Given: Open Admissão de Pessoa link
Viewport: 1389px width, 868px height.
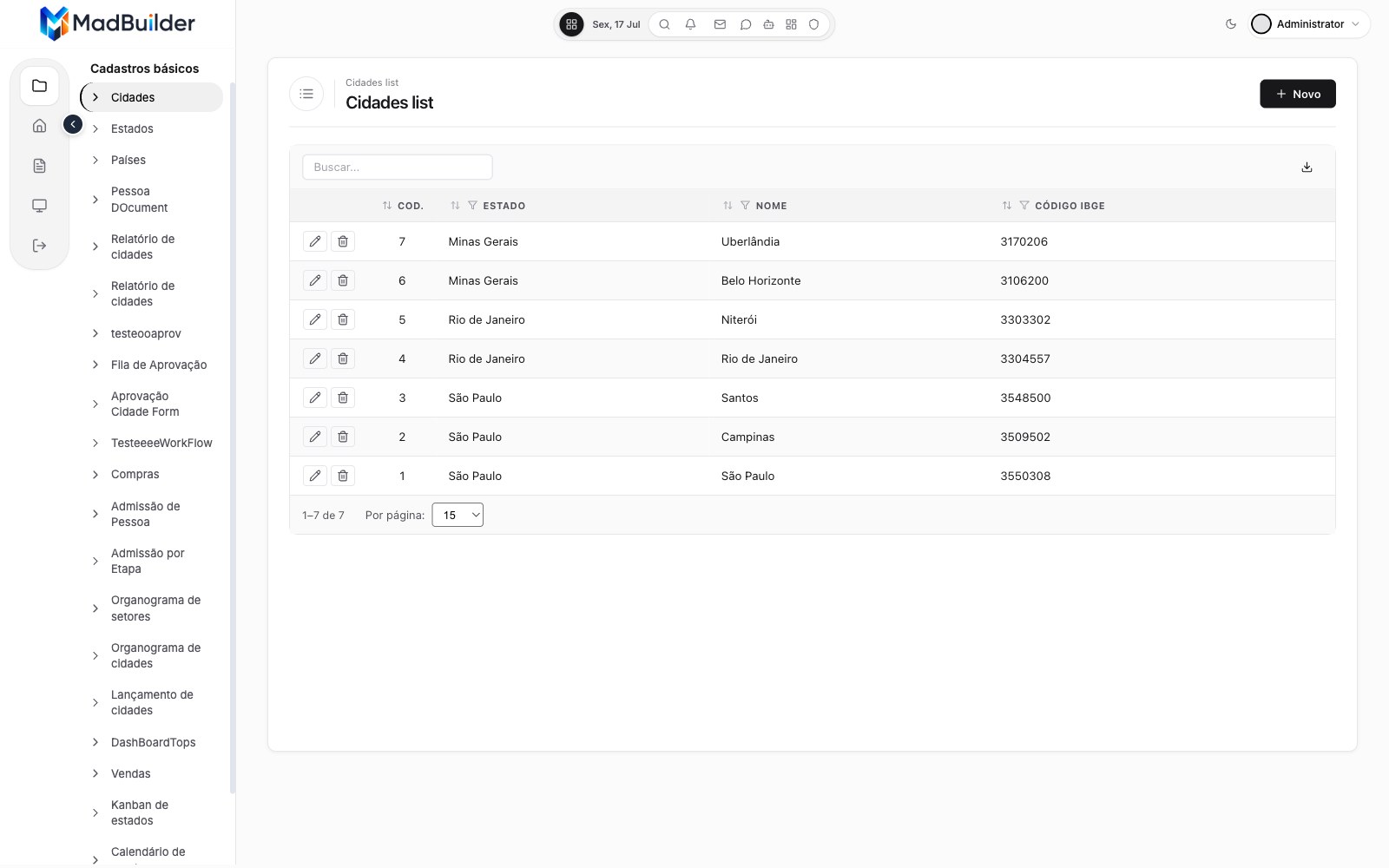Looking at the screenshot, I should pos(145,514).
